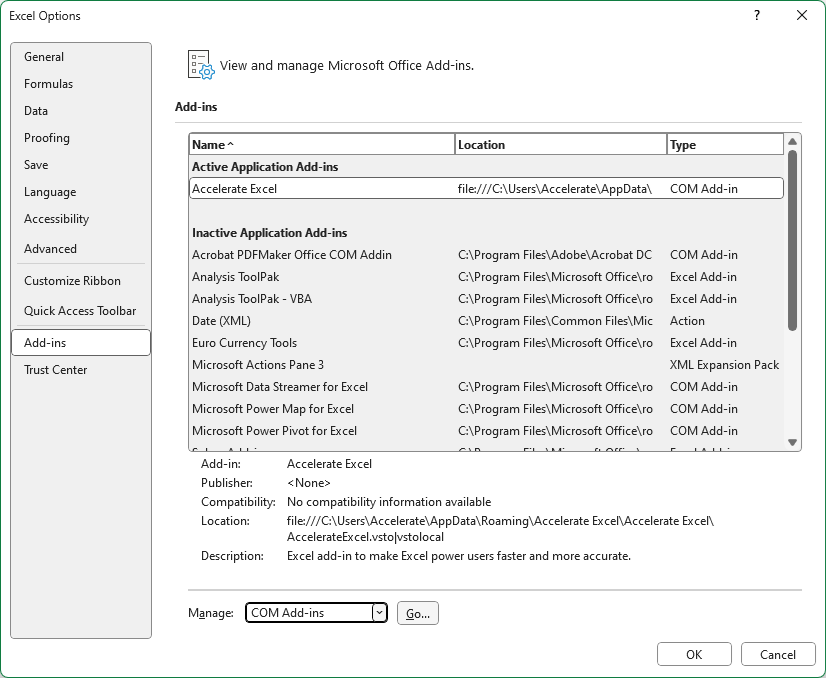Select Microsoft Data Streamer for Excel row
Image resolution: width=826 pixels, height=678 pixels.
tap(486, 387)
